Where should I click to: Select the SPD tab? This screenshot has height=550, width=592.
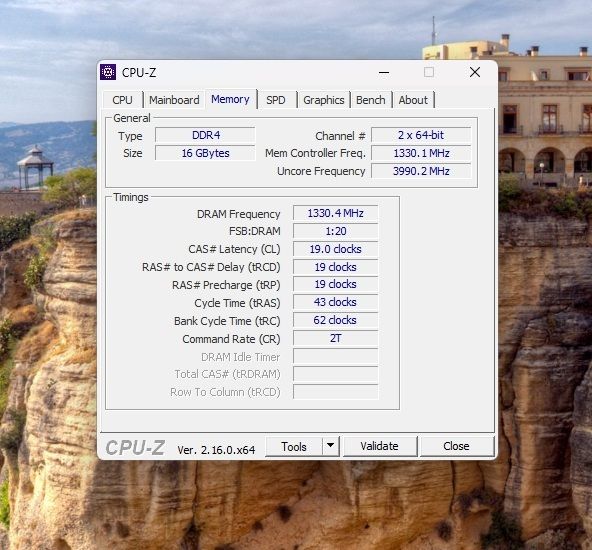[276, 100]
